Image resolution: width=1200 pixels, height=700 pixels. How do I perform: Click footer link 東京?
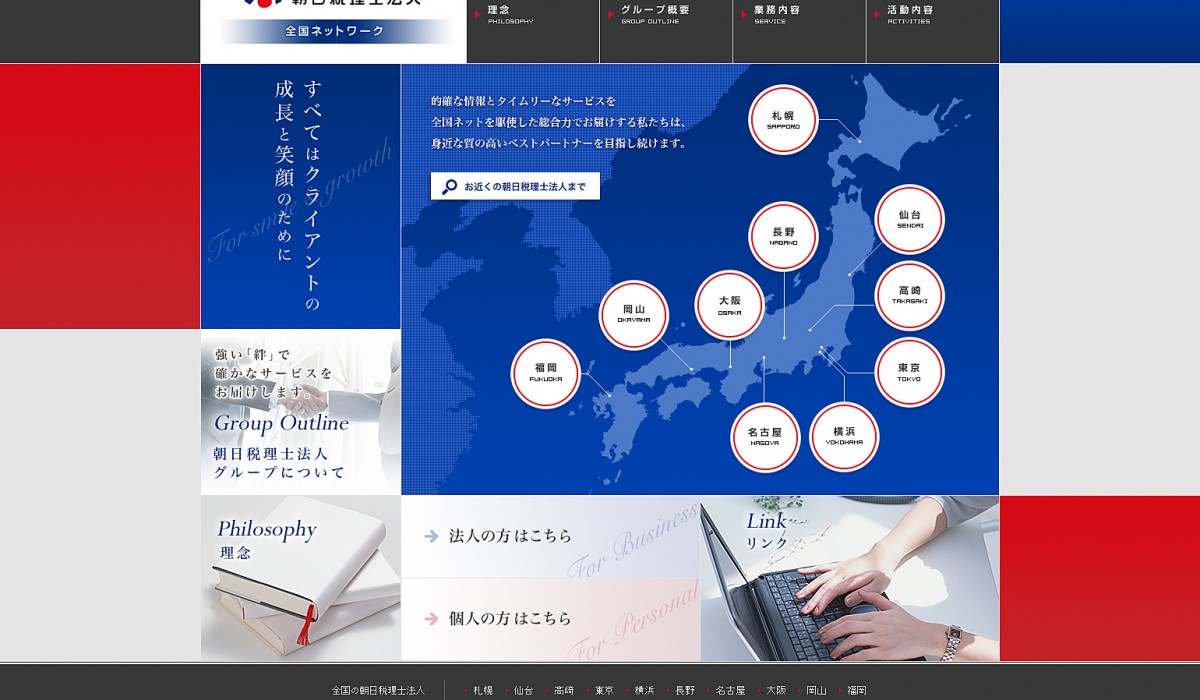click(604, 690)
